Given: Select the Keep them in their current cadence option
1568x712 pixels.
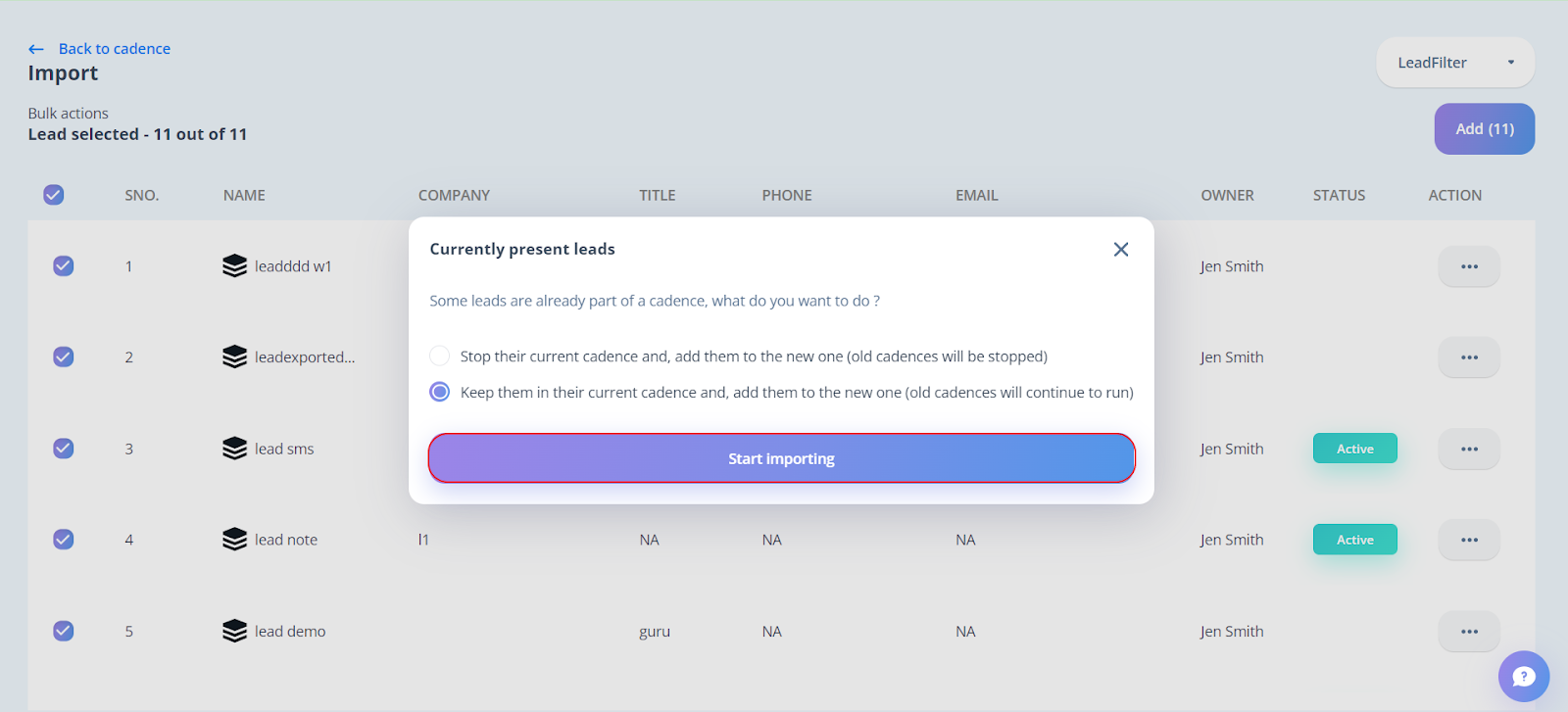Looking at the screenshot, I should click(440, 392).
